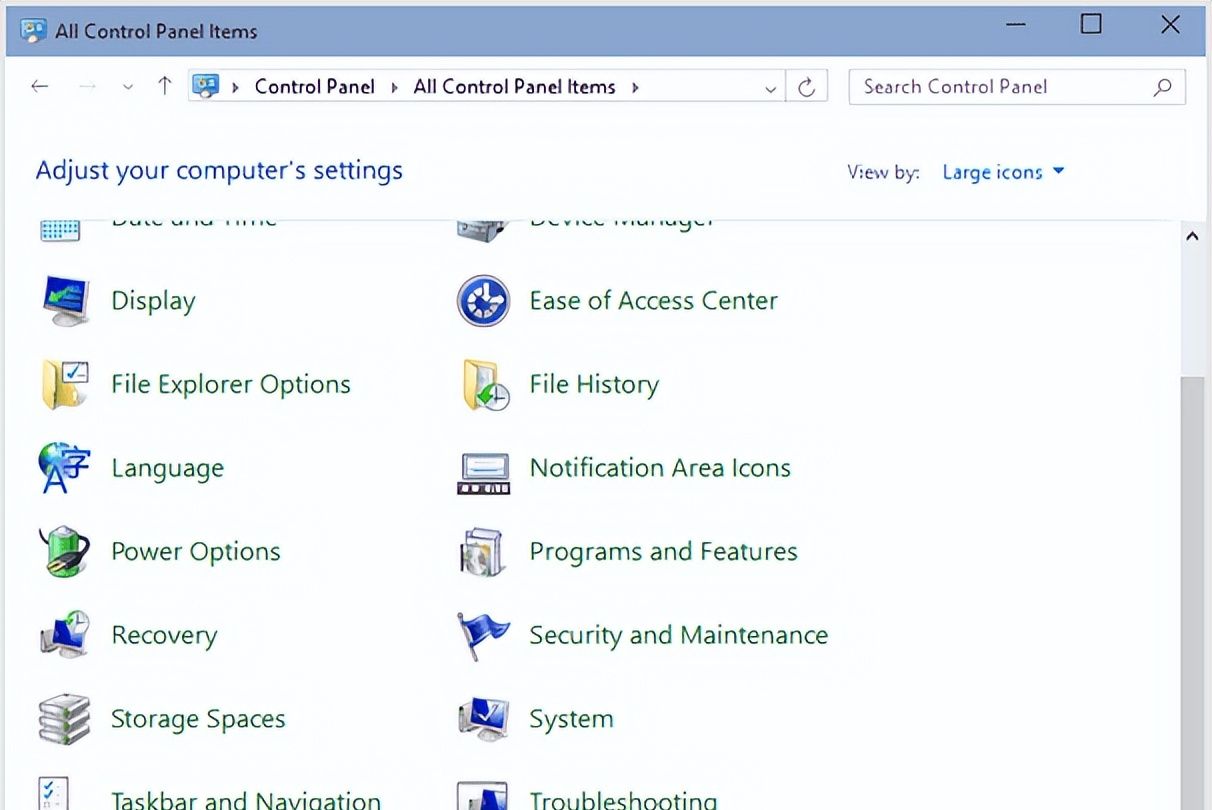Open the File History link
The image size is (1212, 810).
(x=594, y=385)
